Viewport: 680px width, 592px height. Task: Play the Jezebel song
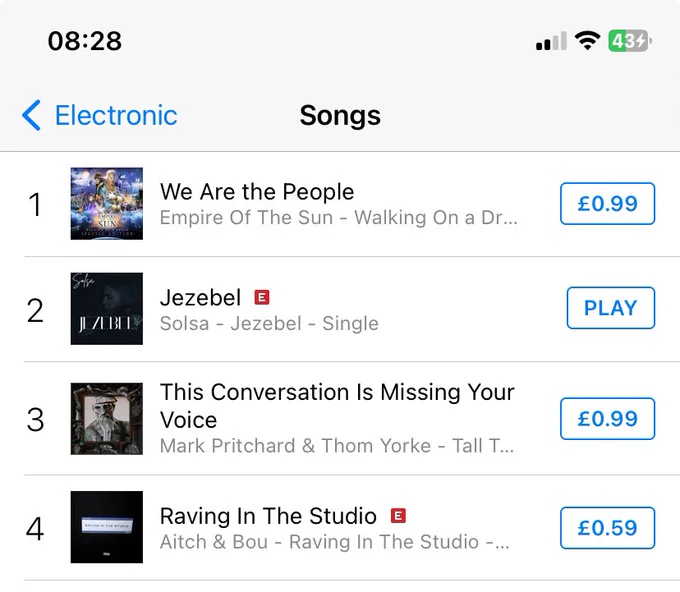point(611,308)
